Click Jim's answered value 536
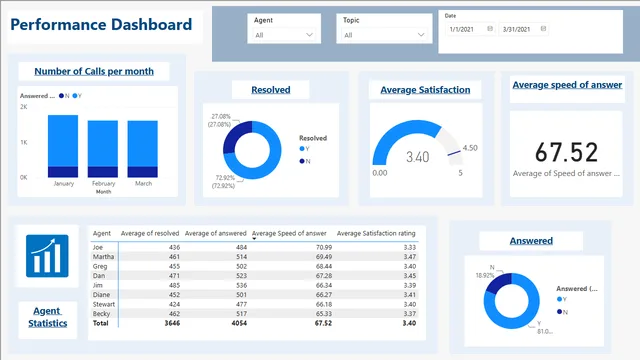 [241, 285]
